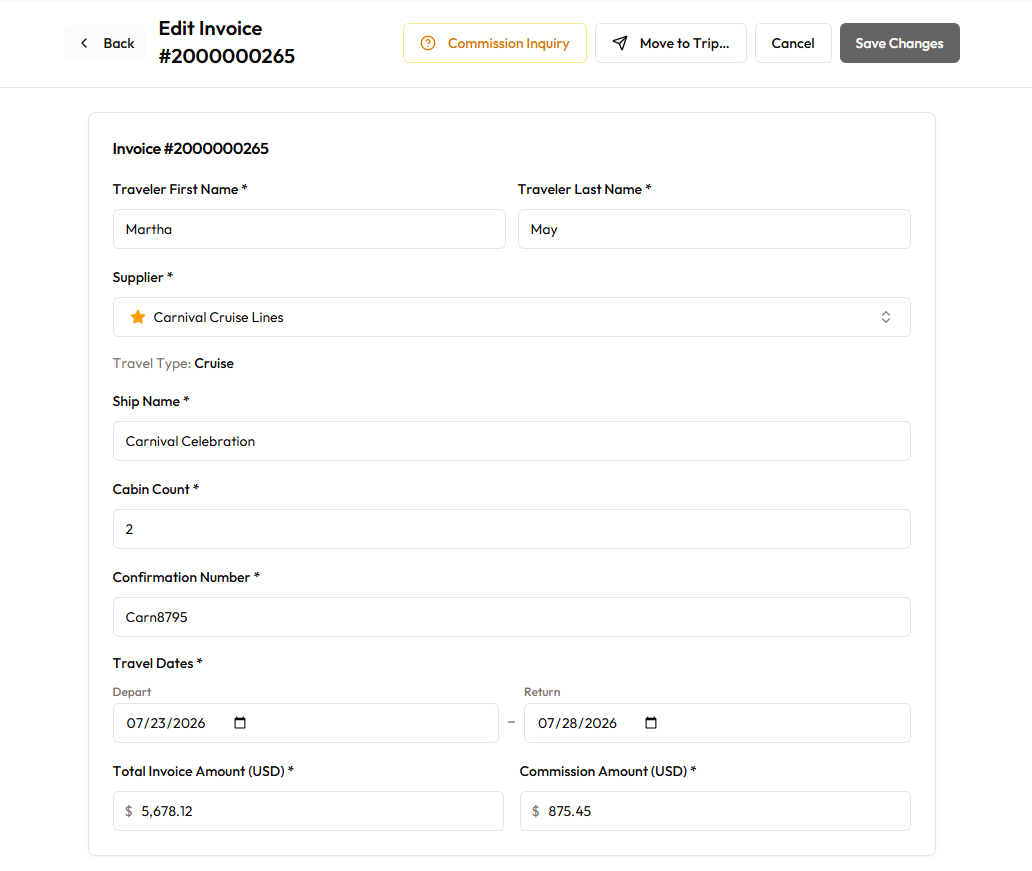Click the Supplier label
The image size is (1032, 871).
pyautogui.click(x=143, y=277)
